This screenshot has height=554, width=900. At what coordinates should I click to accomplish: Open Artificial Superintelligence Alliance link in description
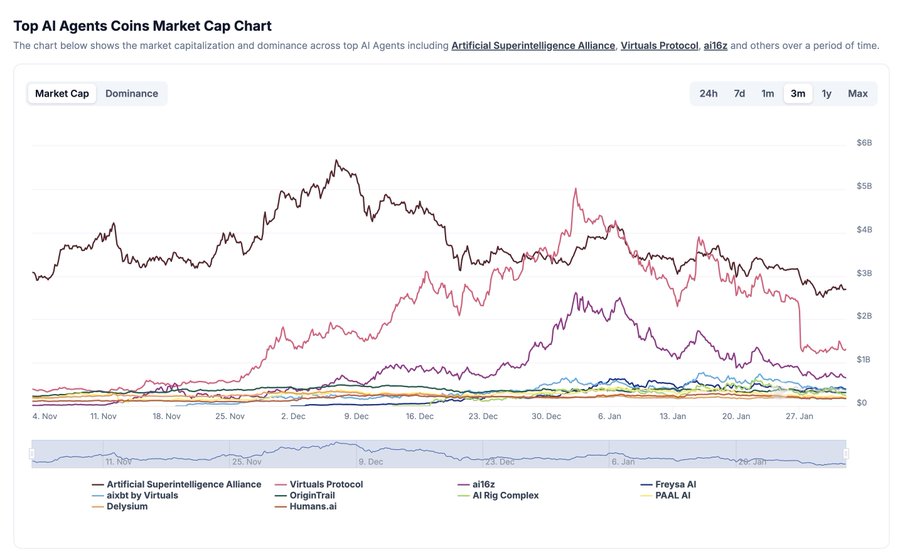tap(532, 46)
